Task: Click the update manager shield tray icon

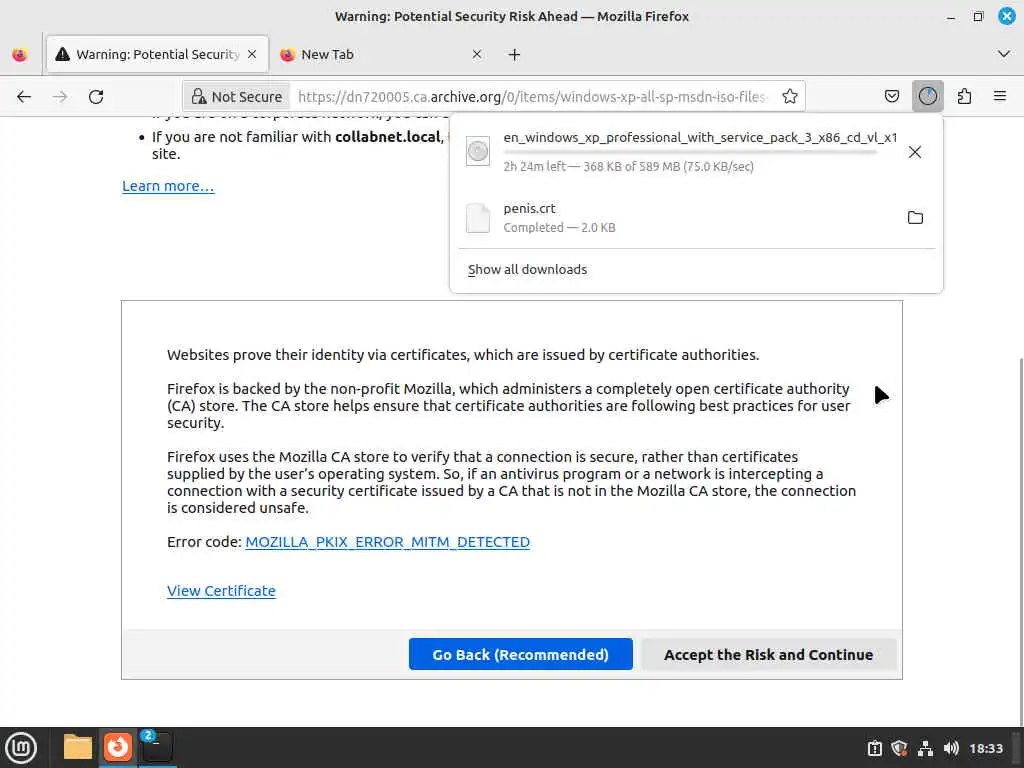Action: coord(899,748)
